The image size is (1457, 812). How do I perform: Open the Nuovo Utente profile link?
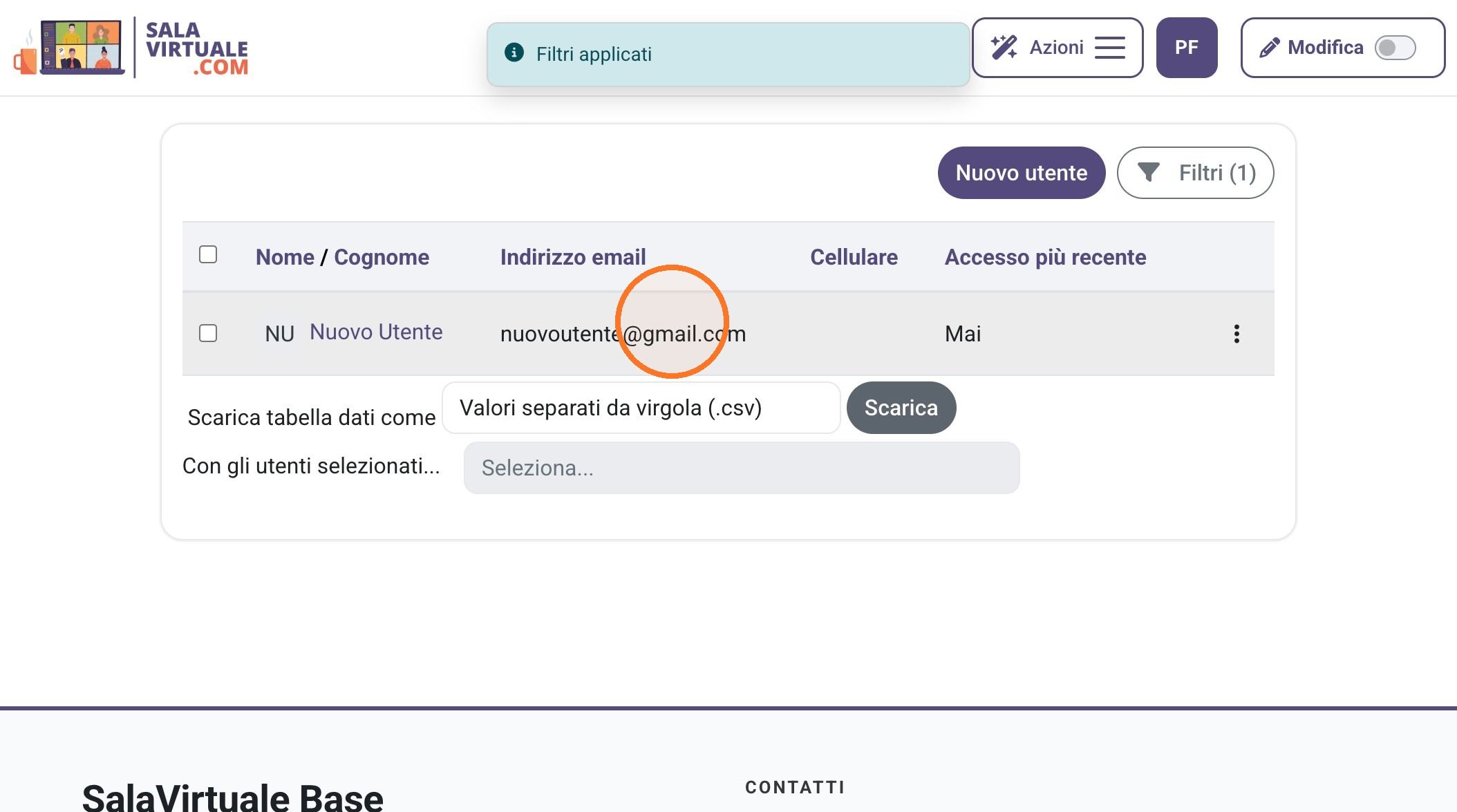[x=376, y=332]
